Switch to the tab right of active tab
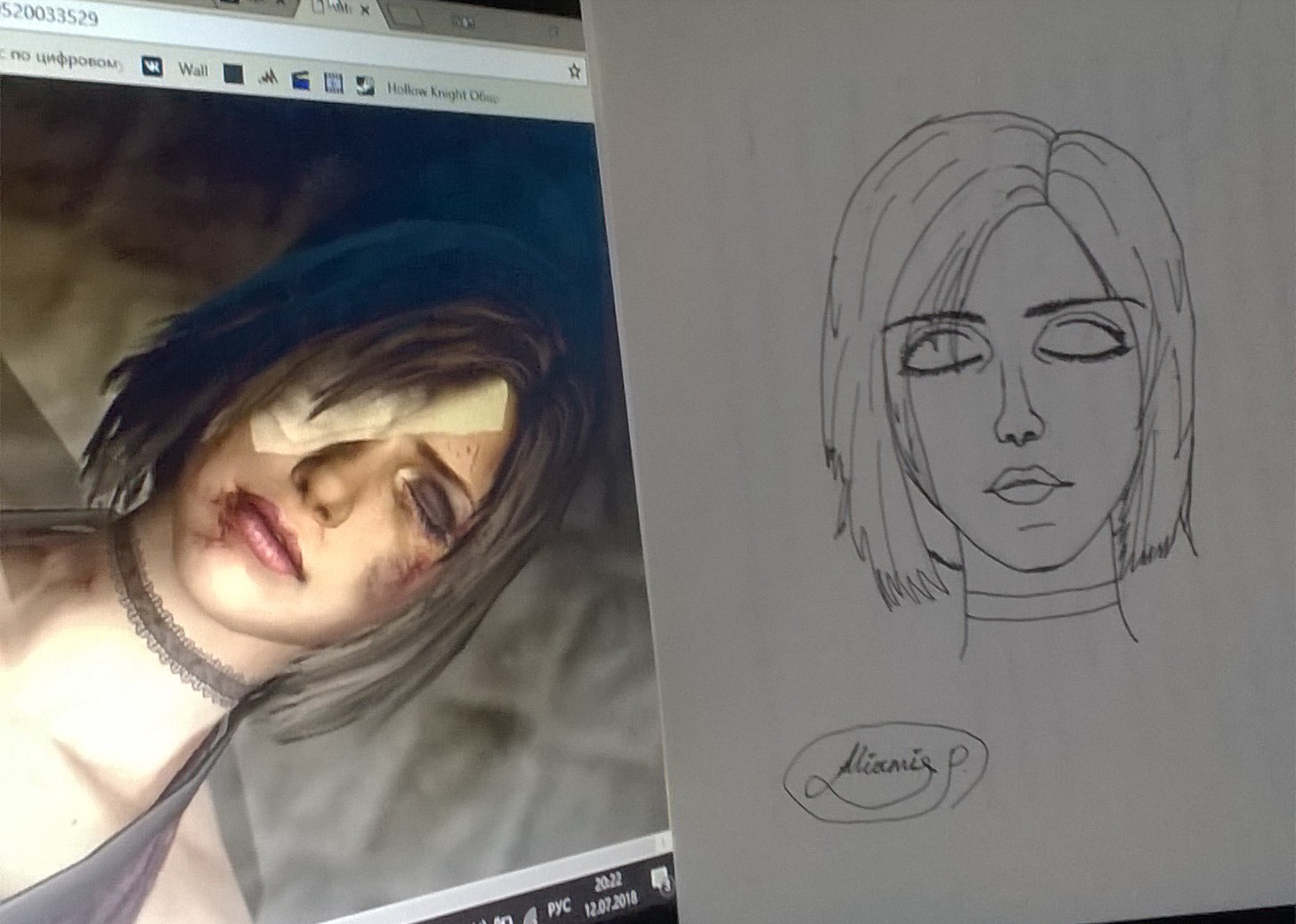1296x924 pixels. click(x=411, y=15)
